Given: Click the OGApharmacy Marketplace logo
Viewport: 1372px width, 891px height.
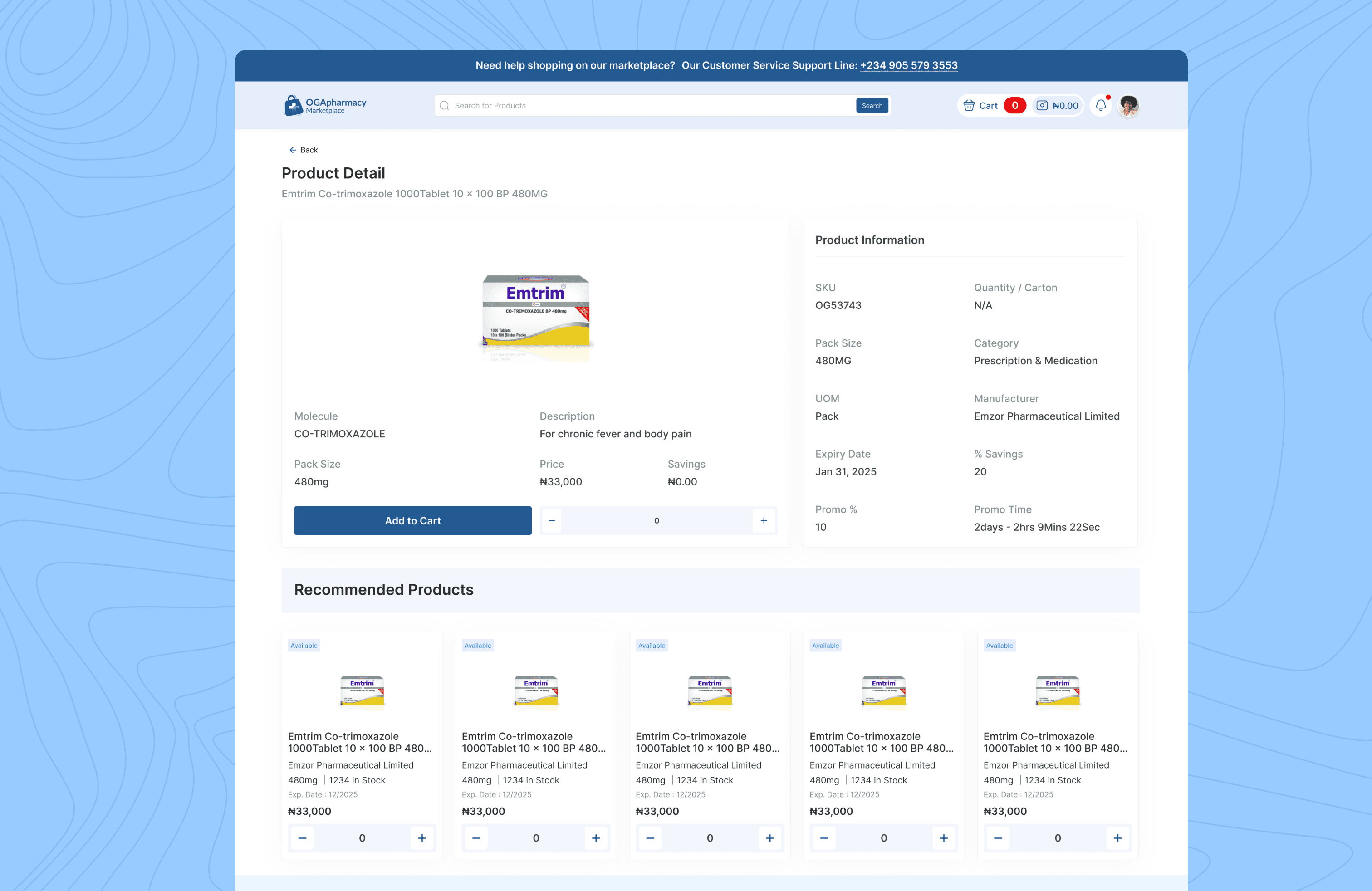Looking at the screenshot, I should (x=325, y=105).
